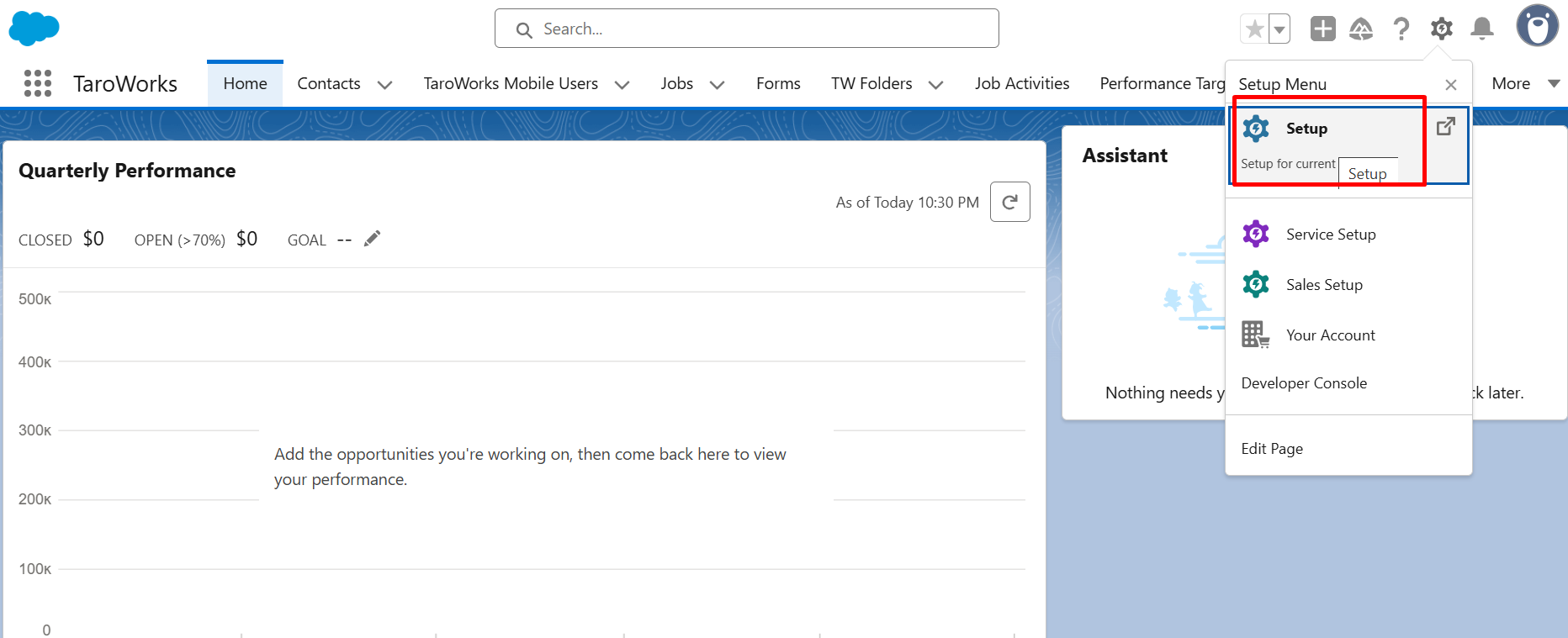Expand the Jobs tab dropdown chevron
1568x638 pixels.
coord(718,84)
